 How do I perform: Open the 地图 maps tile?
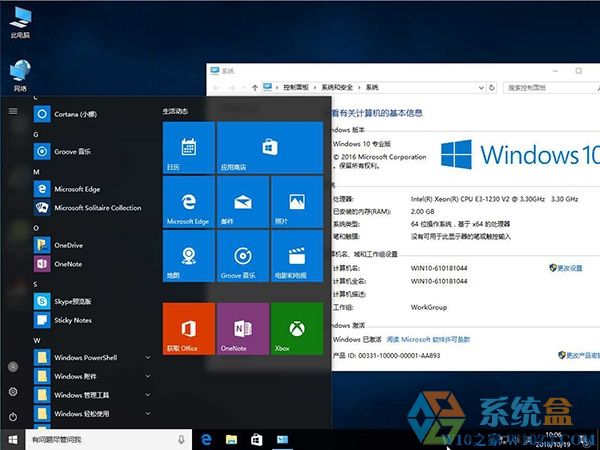(188, 255)
